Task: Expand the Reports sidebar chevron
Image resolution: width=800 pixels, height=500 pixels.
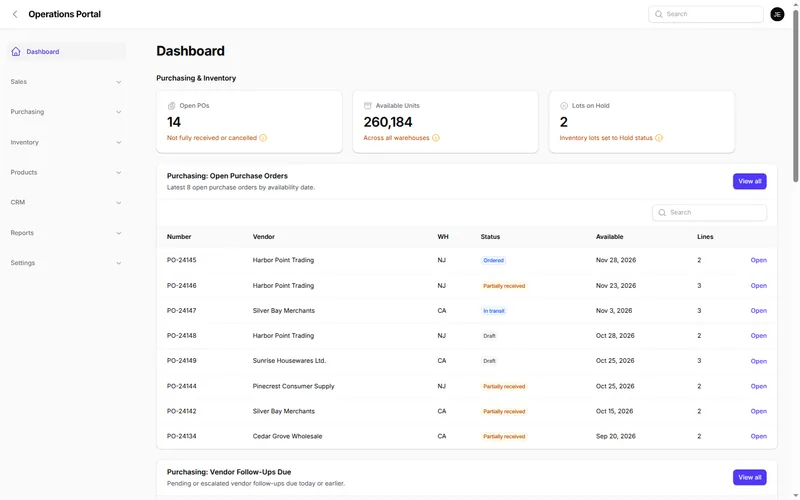Action: coord(118,233)
